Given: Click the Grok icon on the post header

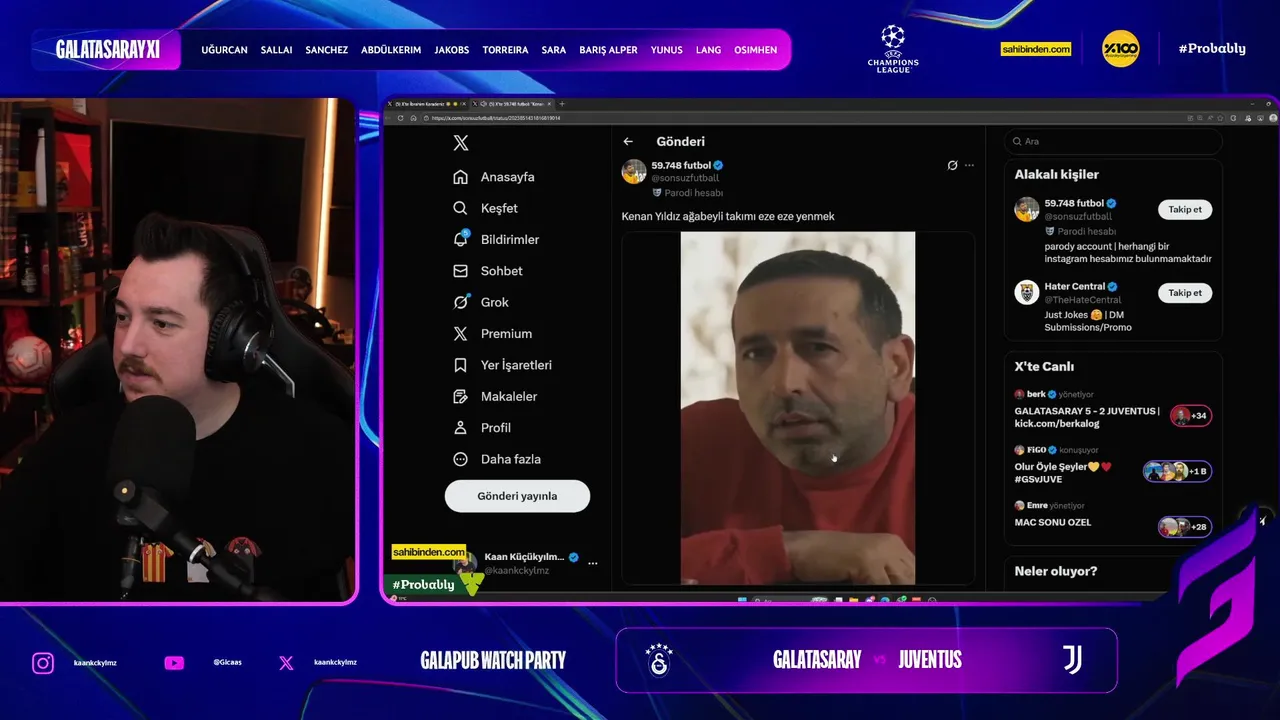Looking at the screenshot, I should coord(952,165).
